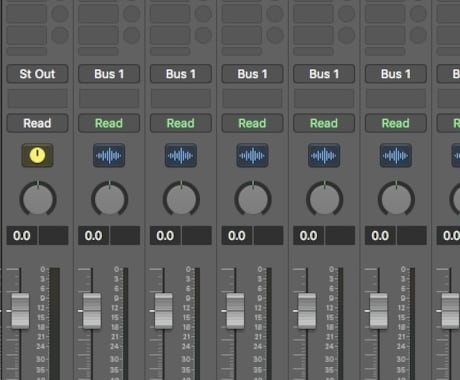Click lower empty send slot on first Bus 1 strip

[98, 35]
